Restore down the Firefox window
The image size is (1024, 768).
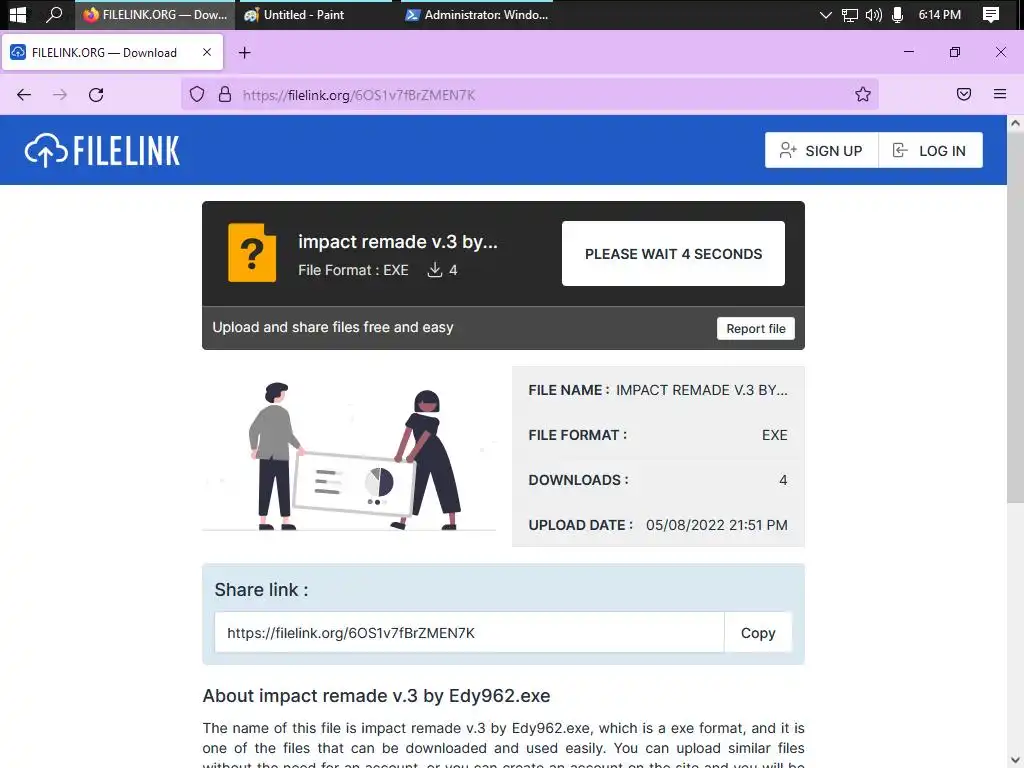pyautogui.click(x=955, y=52)
